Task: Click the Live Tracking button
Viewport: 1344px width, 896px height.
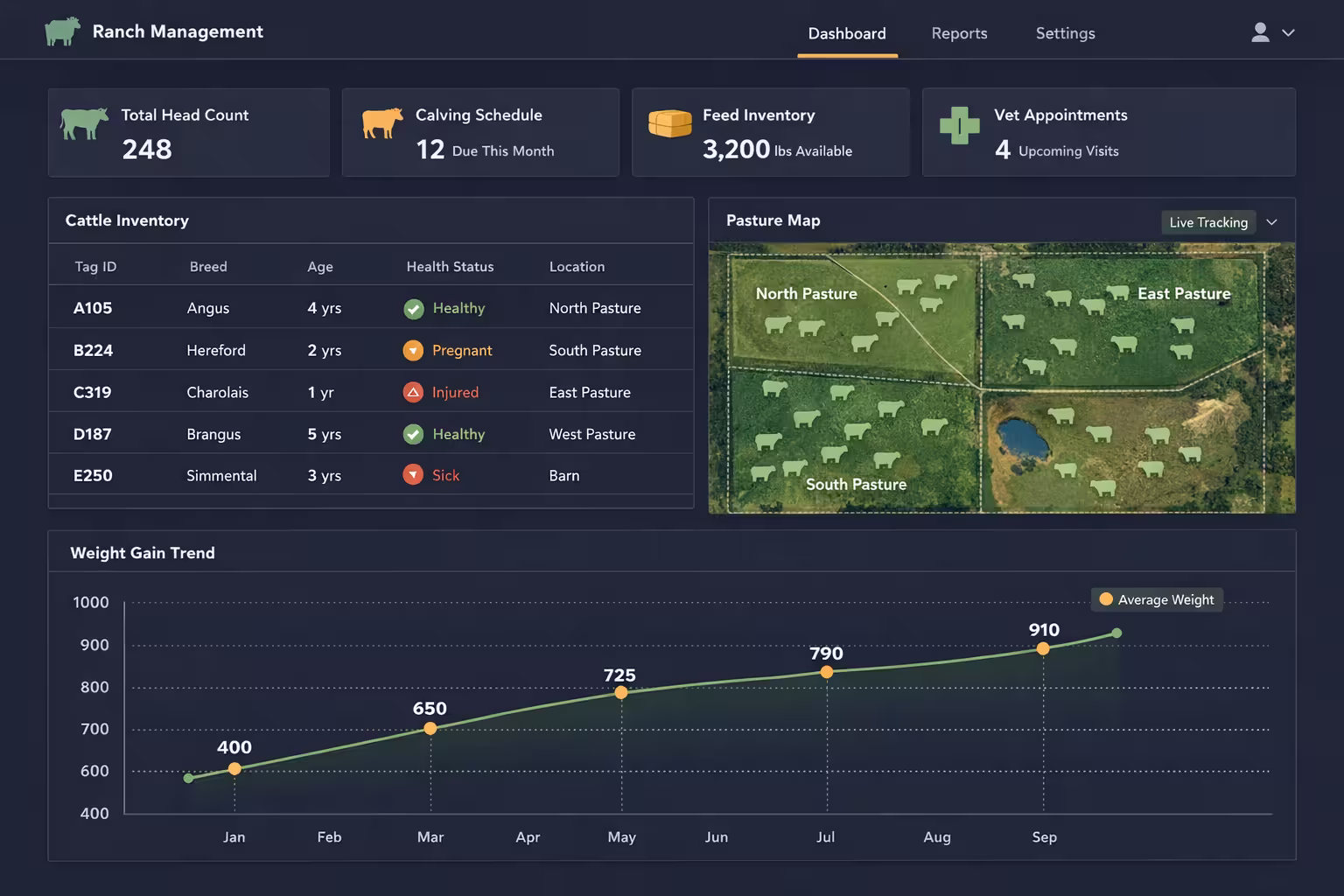Action: [x=1207, y=222]
